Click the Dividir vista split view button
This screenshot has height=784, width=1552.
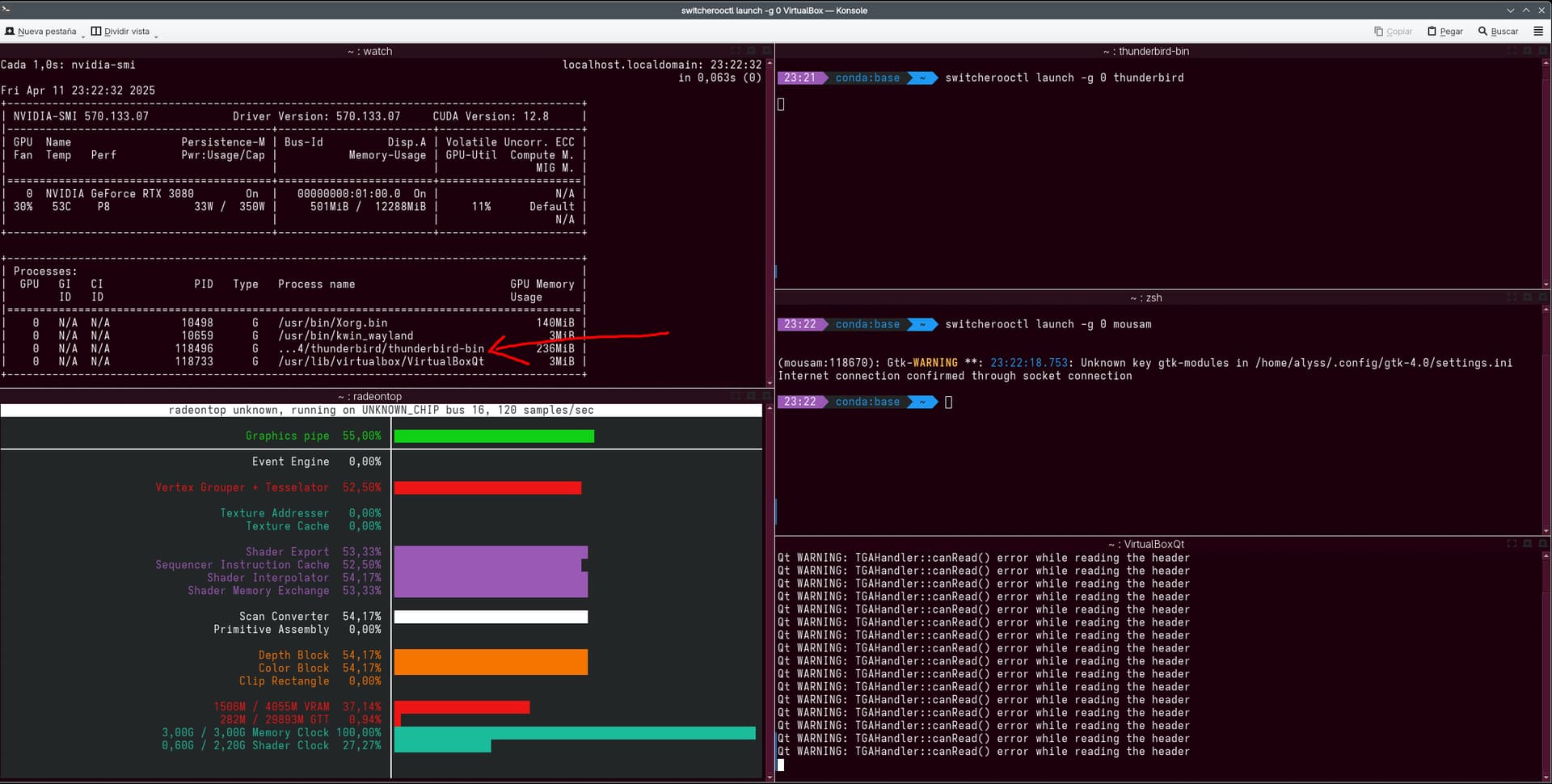120,32
